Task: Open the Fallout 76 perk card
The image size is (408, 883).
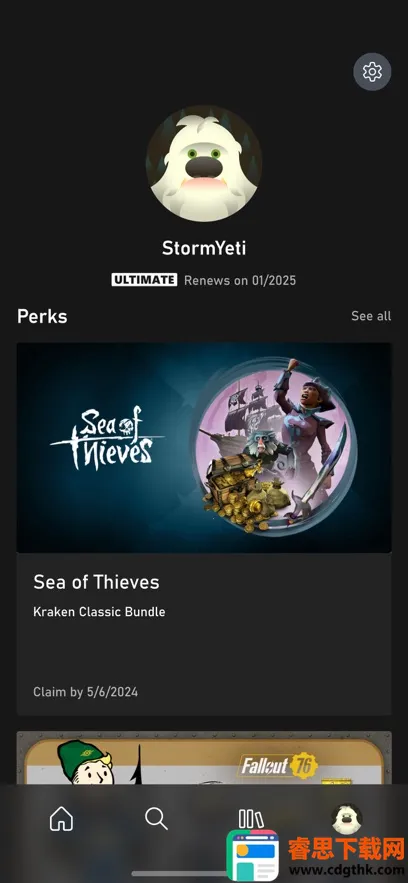Action: [x=204, y=758]
